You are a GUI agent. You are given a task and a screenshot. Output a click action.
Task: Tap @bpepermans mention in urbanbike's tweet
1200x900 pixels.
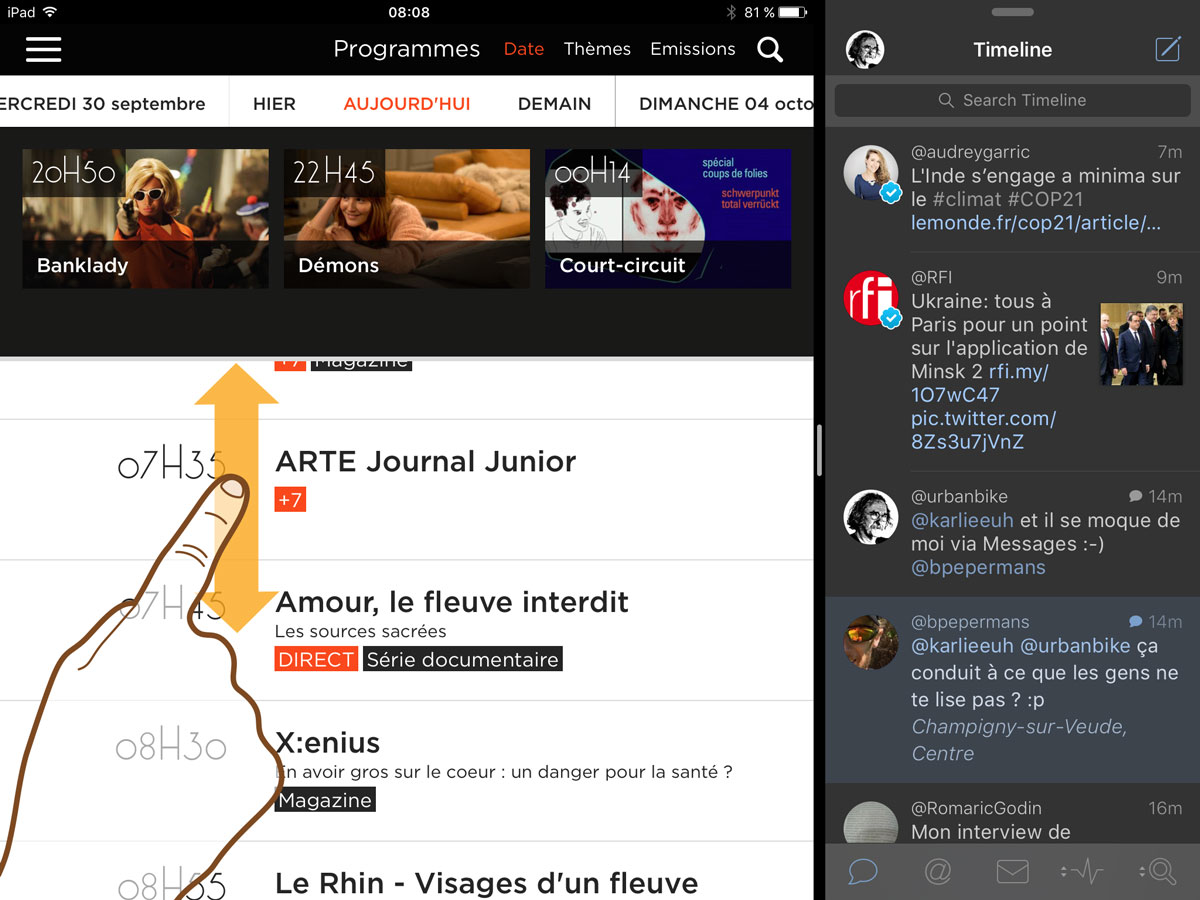(978, 567)
